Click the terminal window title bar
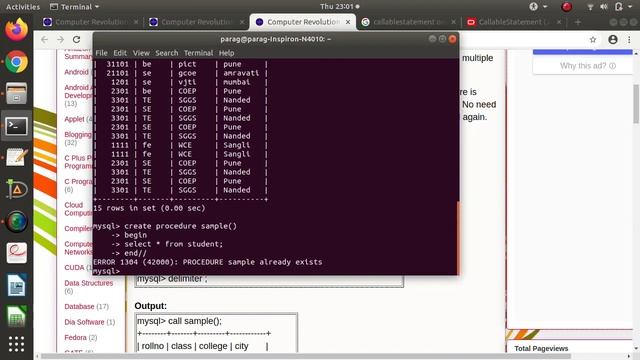 click(276, 39)
